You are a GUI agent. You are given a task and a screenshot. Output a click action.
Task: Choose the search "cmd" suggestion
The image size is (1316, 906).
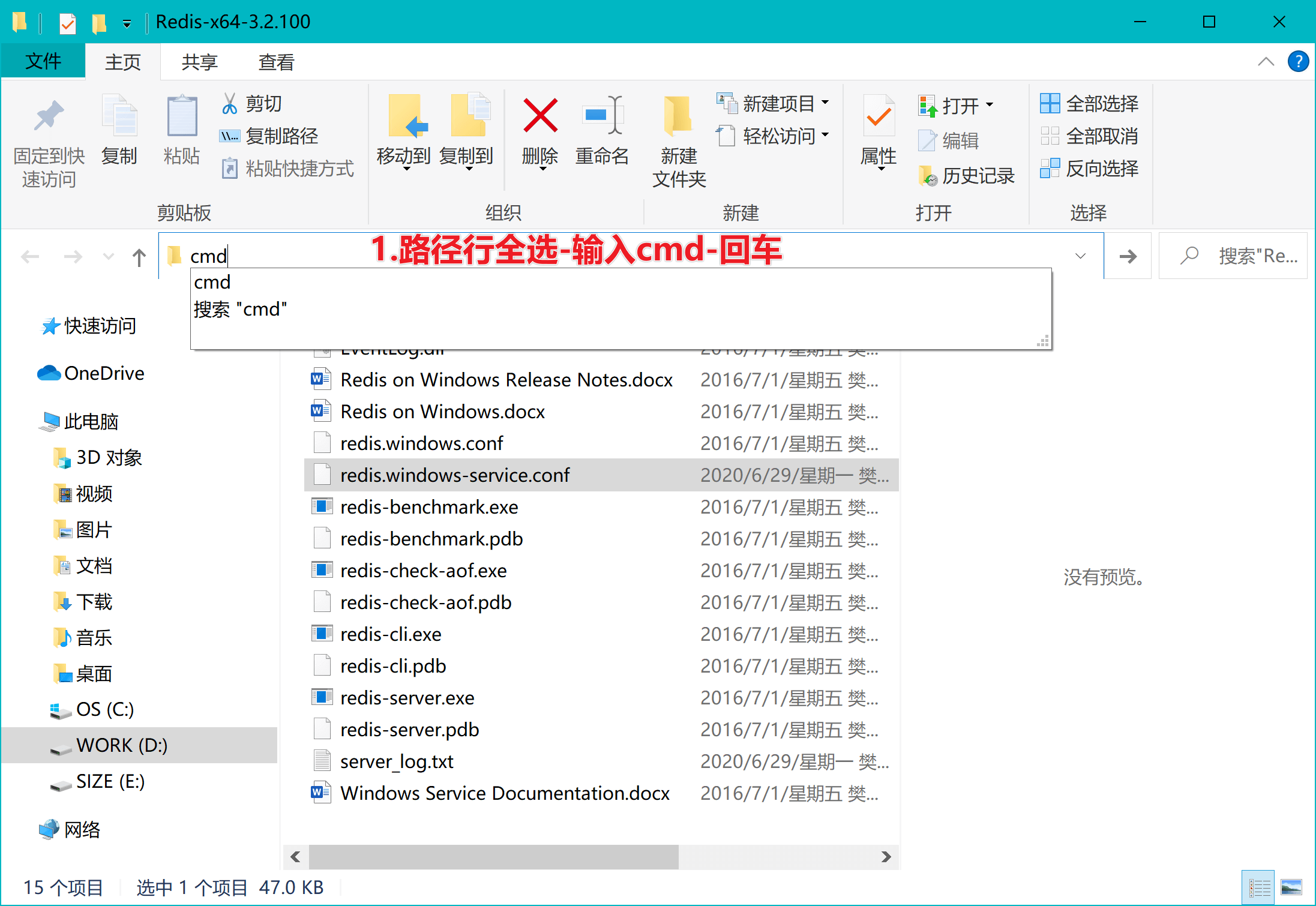pyautogui.click(x=241, y=310)
